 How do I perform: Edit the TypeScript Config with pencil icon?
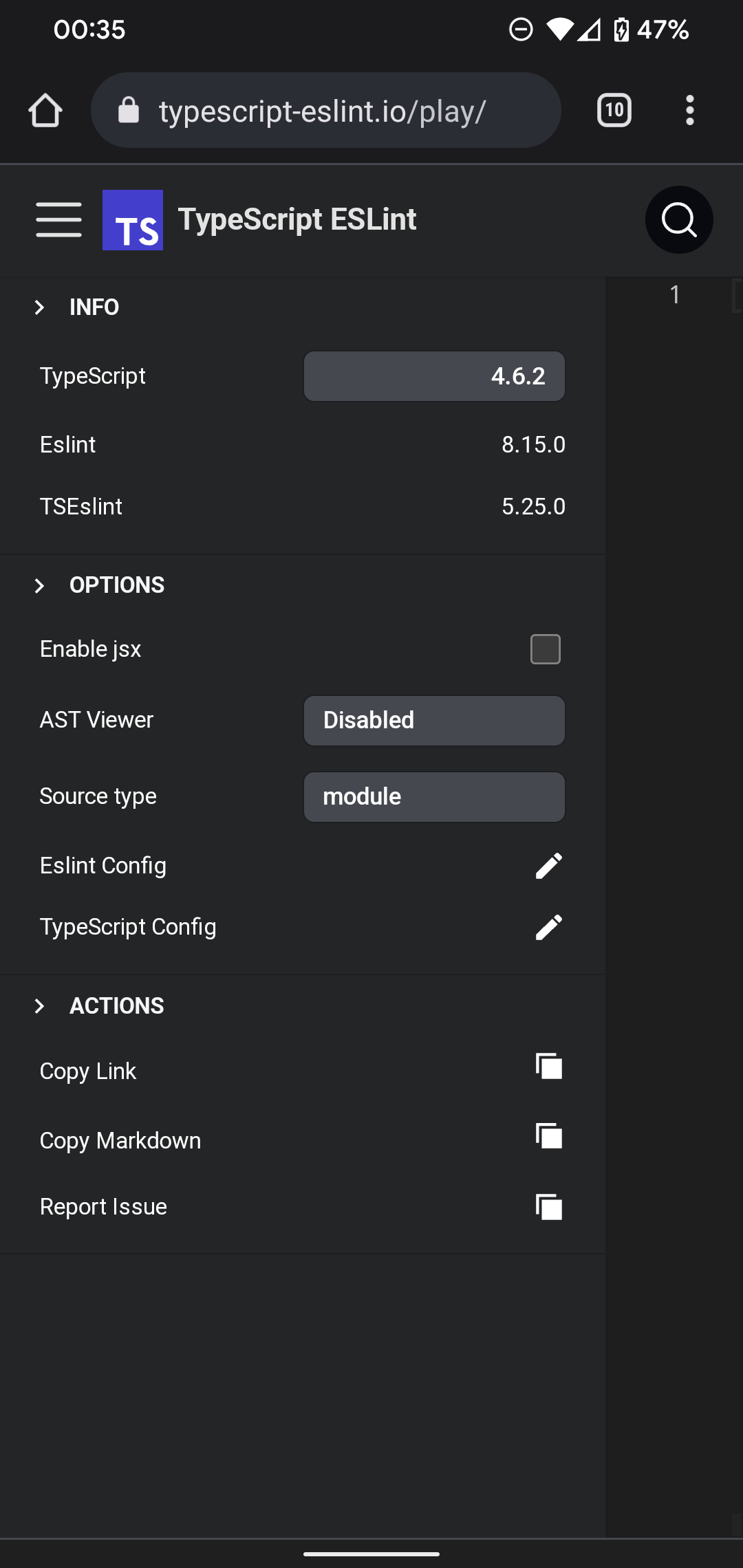coord(549,927)
